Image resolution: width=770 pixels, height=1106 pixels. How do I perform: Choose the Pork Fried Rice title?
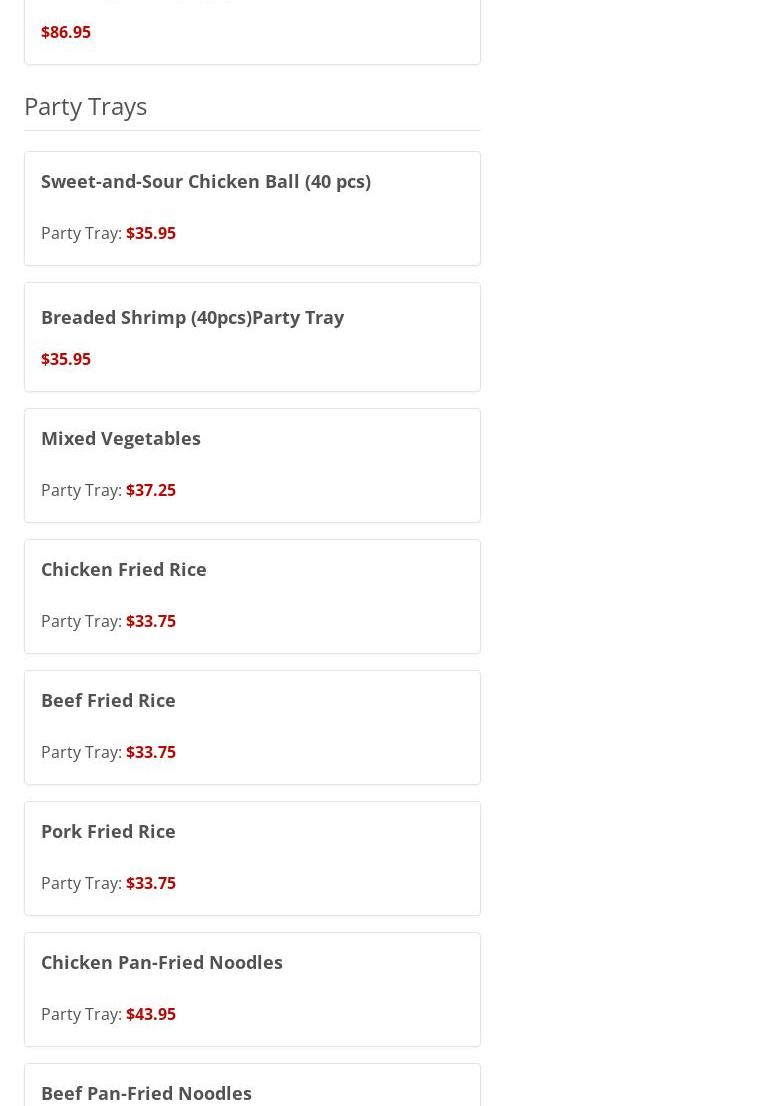(x=108, y=831)
